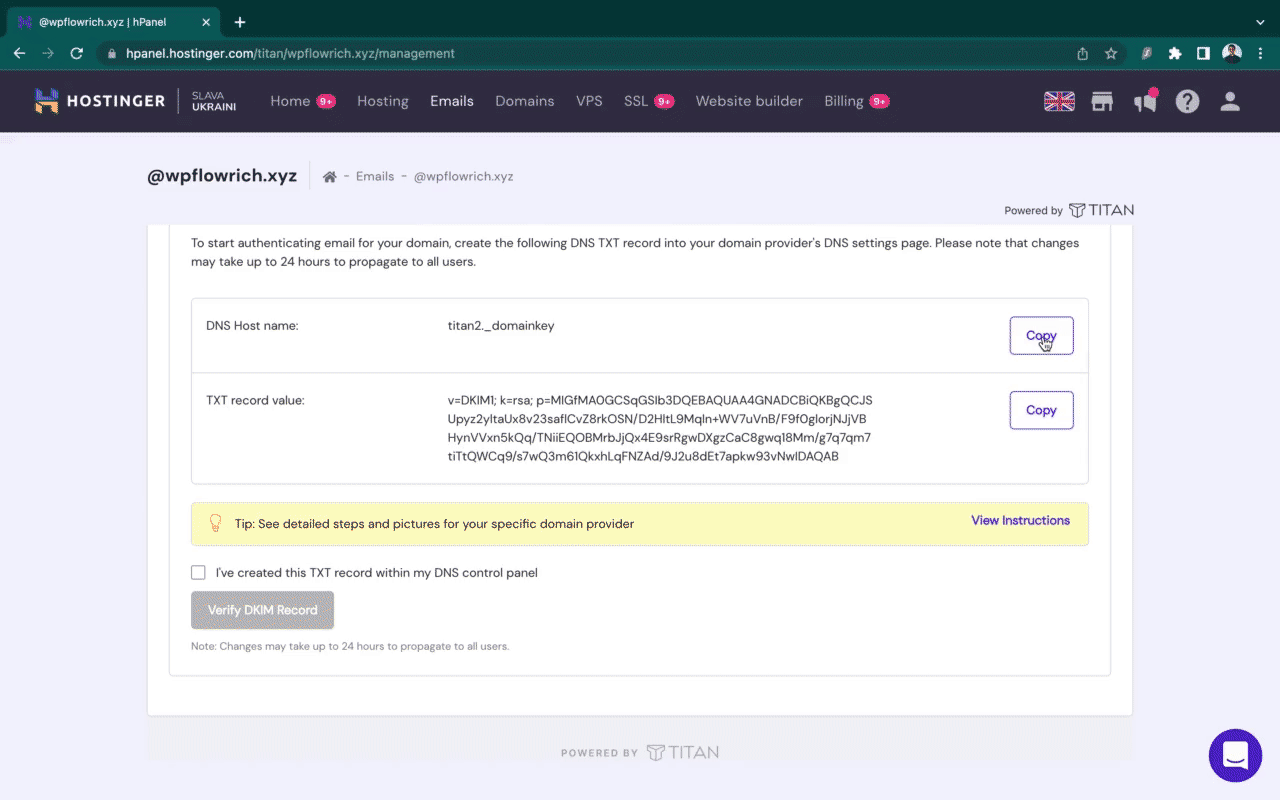Go back in browser history
This screenshot has width=1280, height=800.
point(20,54)
